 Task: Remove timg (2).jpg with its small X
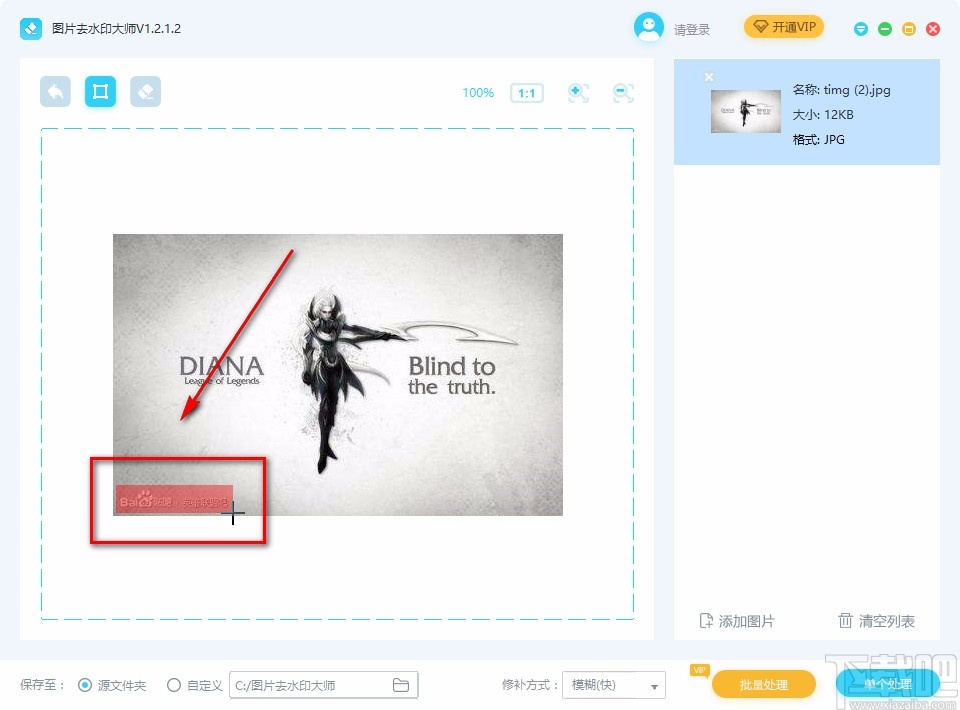tap(708, 77)
